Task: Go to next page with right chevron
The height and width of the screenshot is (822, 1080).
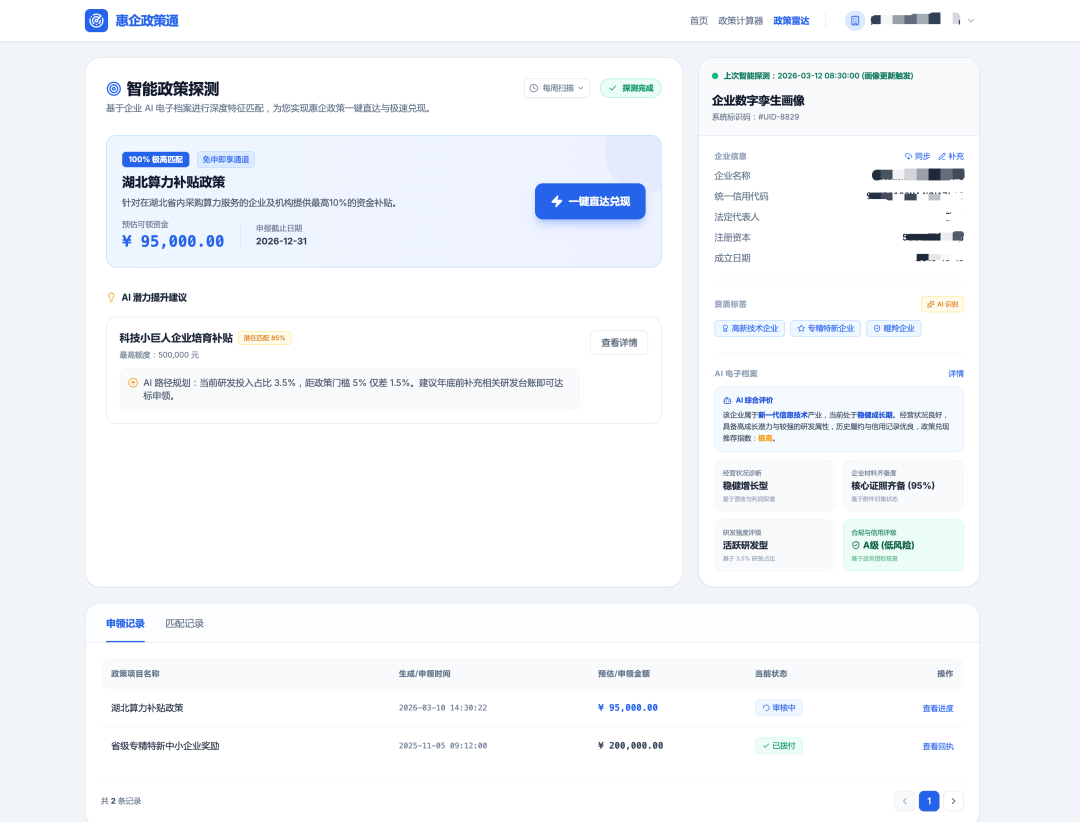Action: (x=953, y=801)
